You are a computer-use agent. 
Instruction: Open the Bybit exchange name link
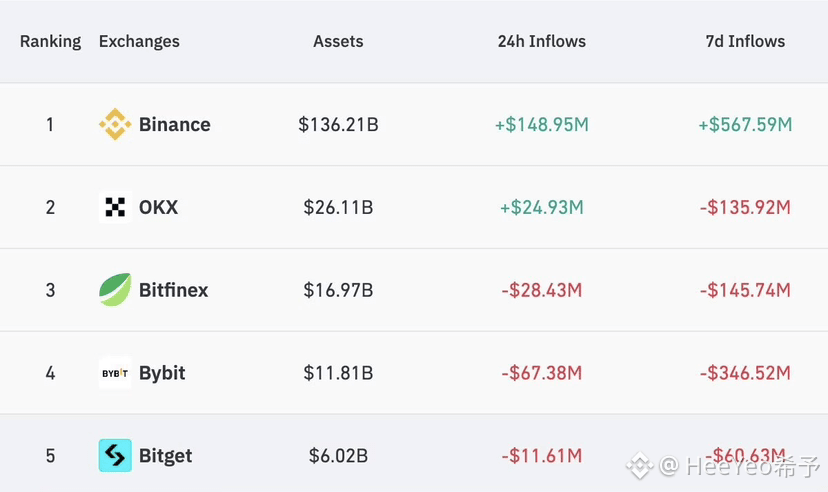click(x=162, y=373)
